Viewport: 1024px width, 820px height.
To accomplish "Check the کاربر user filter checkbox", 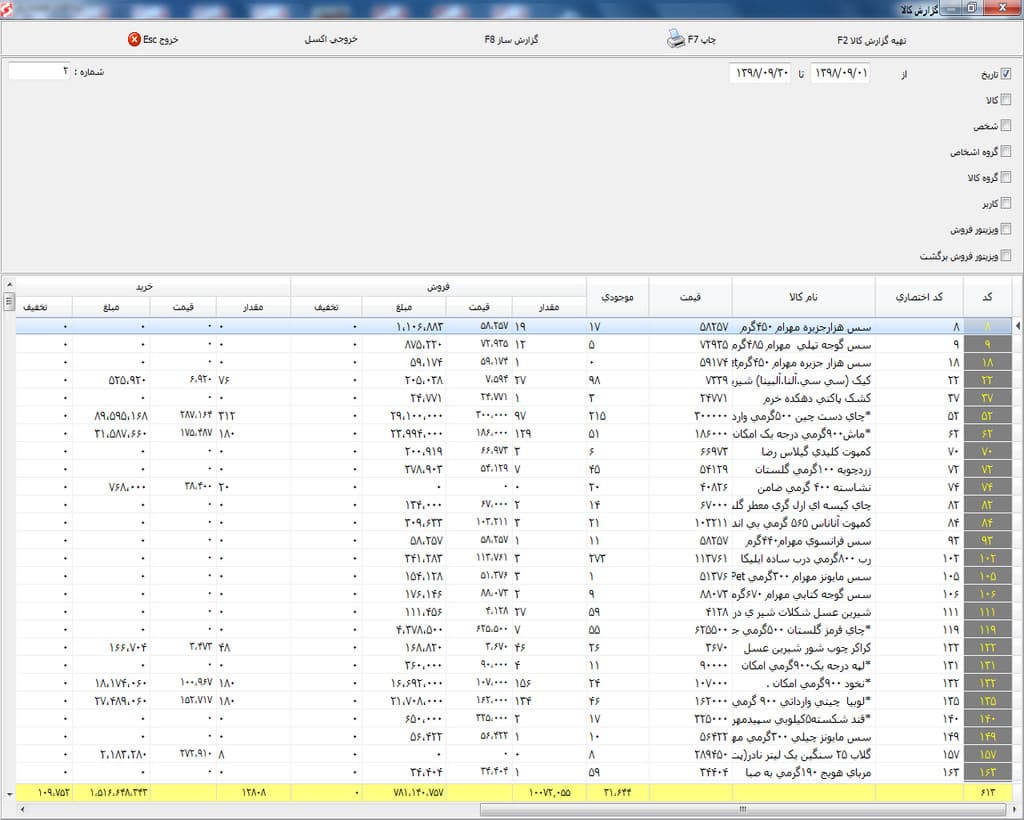I will 1005,204.
